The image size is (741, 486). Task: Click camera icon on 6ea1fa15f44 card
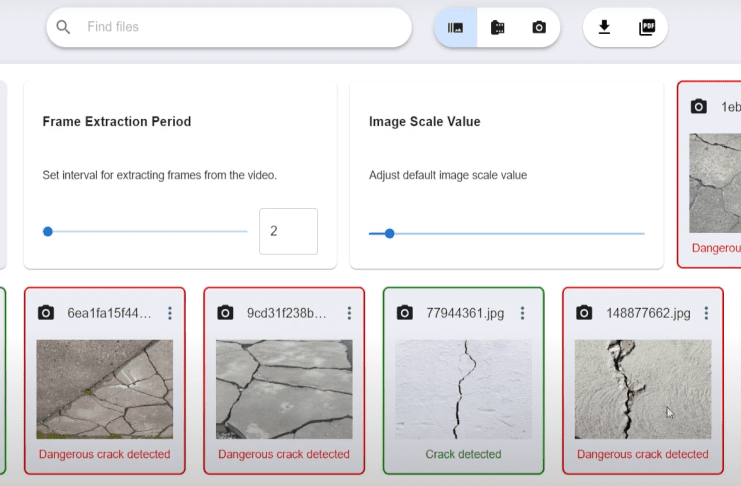click(45, 313)
